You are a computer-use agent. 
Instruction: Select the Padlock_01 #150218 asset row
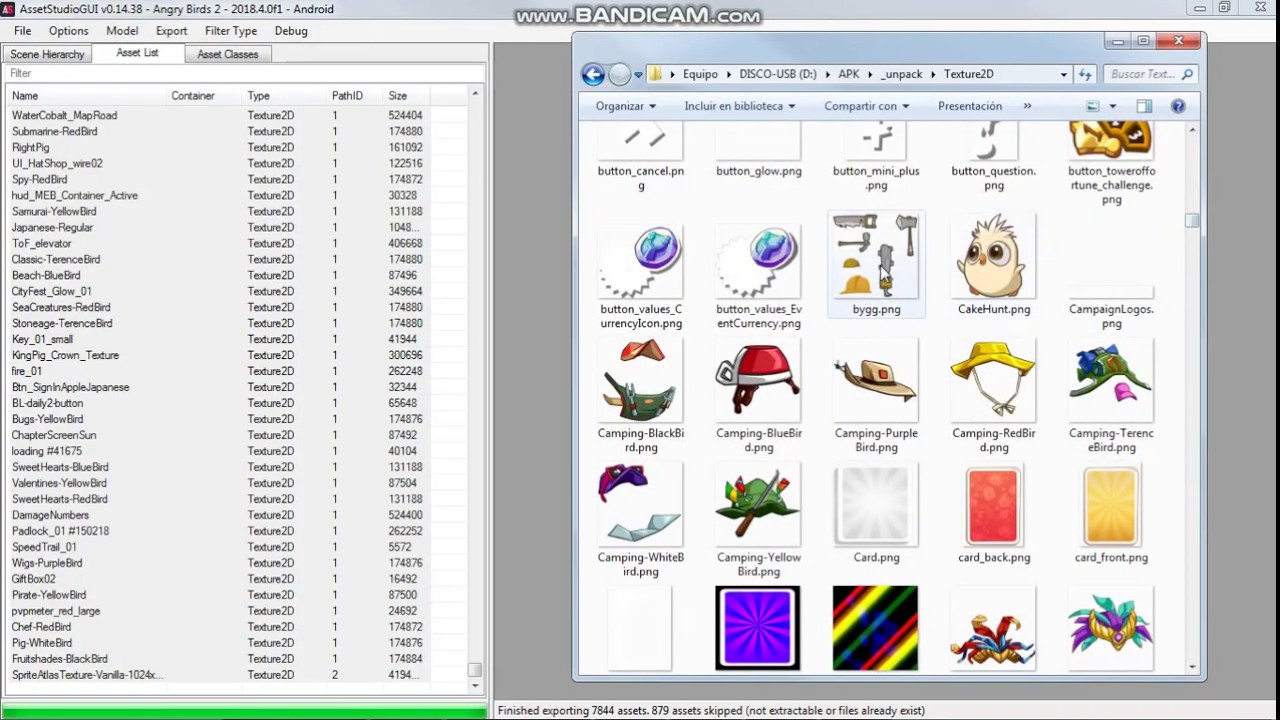(236, 531)
